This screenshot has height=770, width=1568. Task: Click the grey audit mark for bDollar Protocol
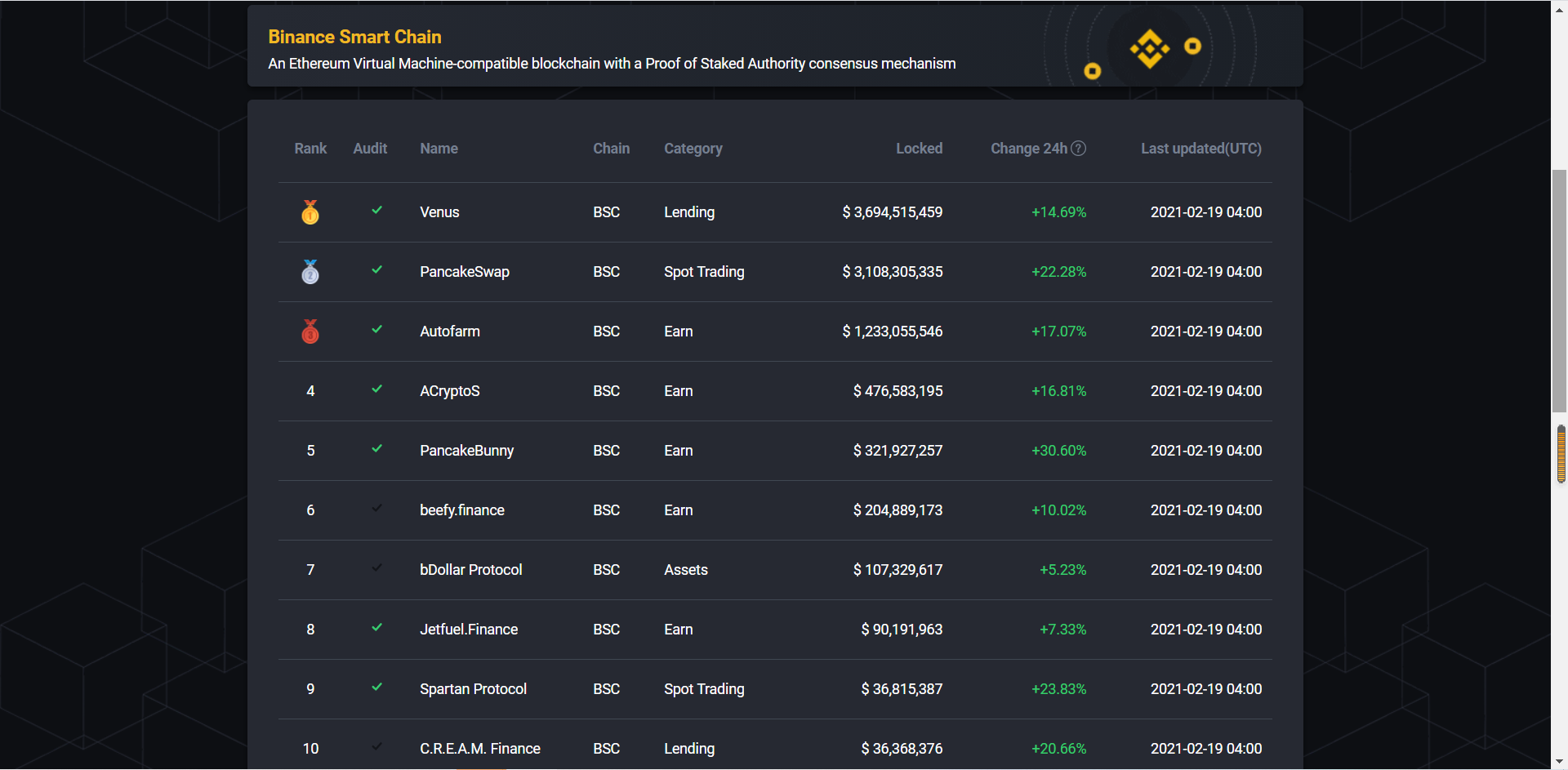click(x=376, y=568)
